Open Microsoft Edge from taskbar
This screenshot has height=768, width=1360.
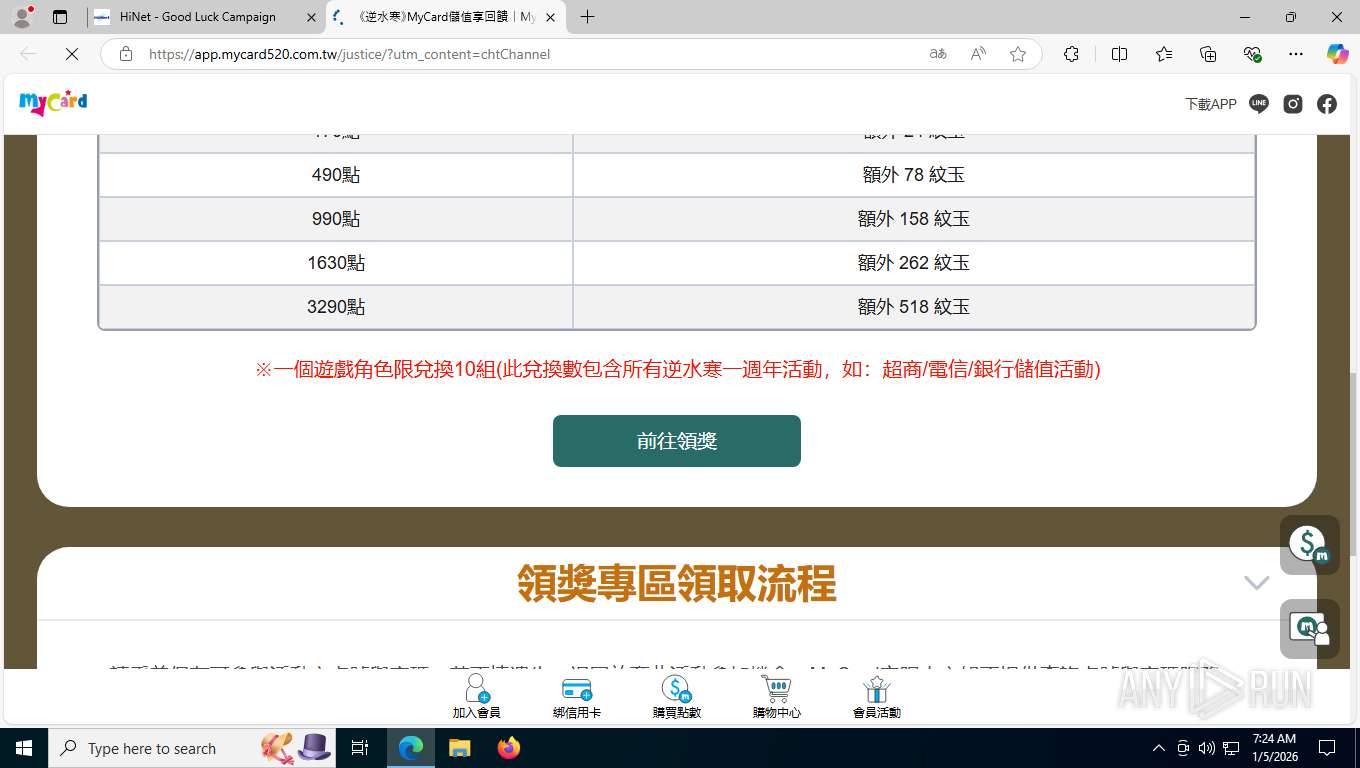[411, 748]
